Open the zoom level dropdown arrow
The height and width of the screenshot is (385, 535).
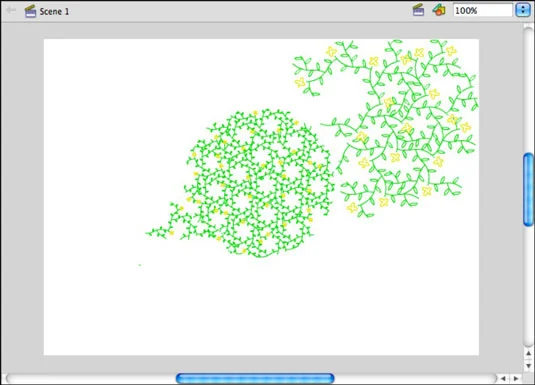pos(523,10)
